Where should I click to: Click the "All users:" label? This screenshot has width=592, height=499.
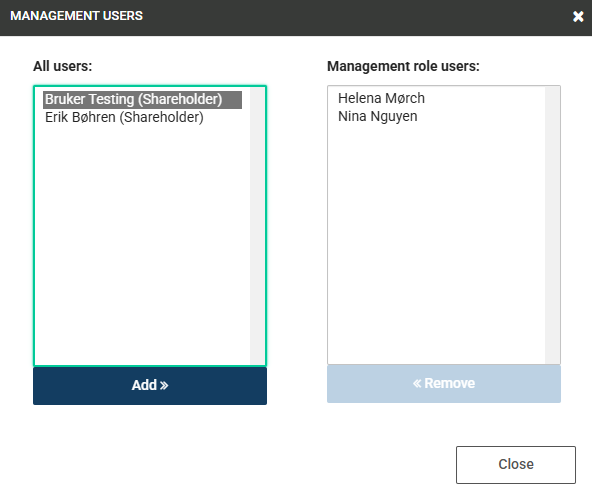coord(63,66)
